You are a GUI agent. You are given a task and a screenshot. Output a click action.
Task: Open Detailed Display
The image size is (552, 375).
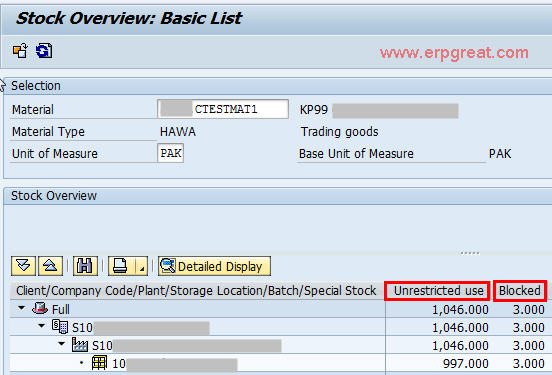214,266
